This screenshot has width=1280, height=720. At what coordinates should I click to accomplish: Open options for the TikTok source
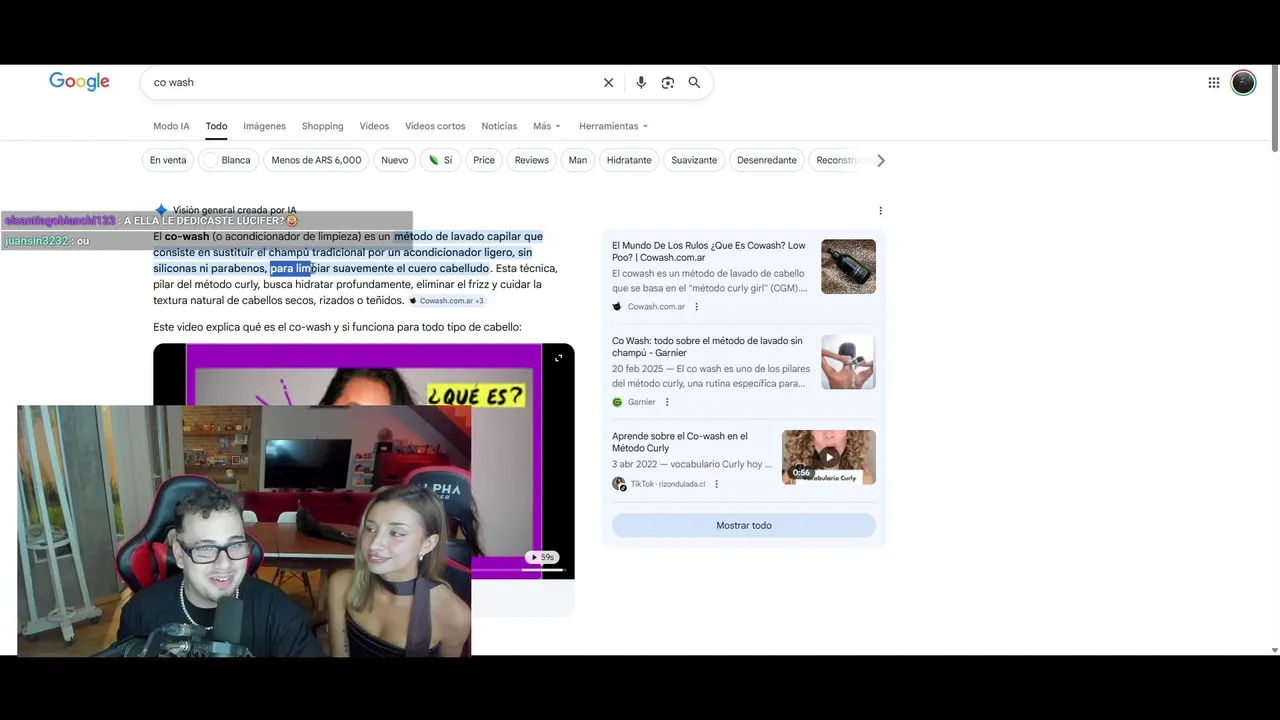(716, 484)
